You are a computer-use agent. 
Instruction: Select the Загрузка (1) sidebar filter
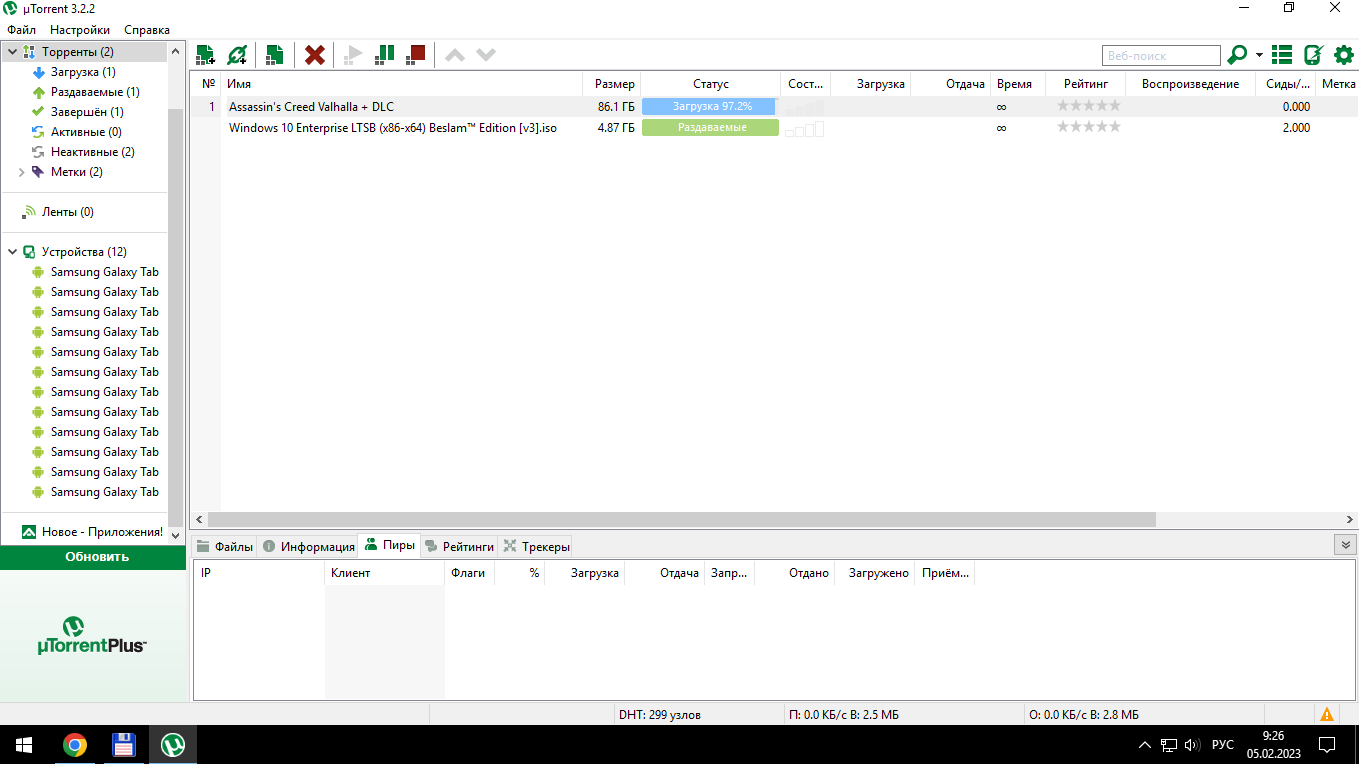(x=83, y=72)
